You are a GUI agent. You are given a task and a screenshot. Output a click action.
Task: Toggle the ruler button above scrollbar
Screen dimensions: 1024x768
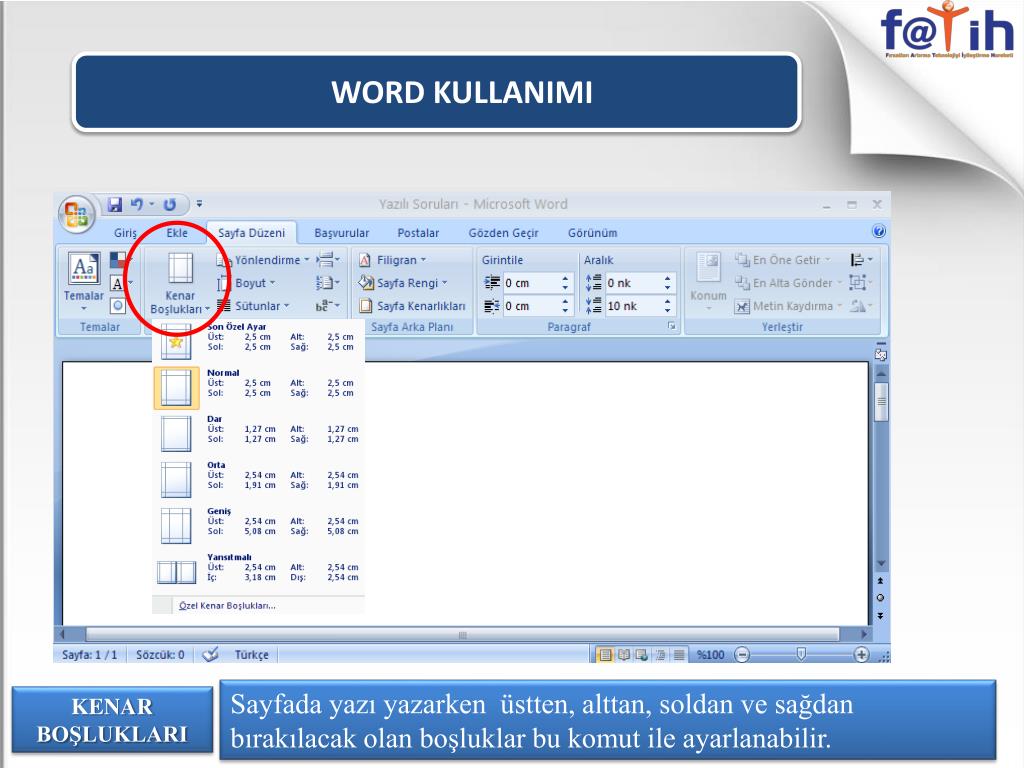point(881,353)
